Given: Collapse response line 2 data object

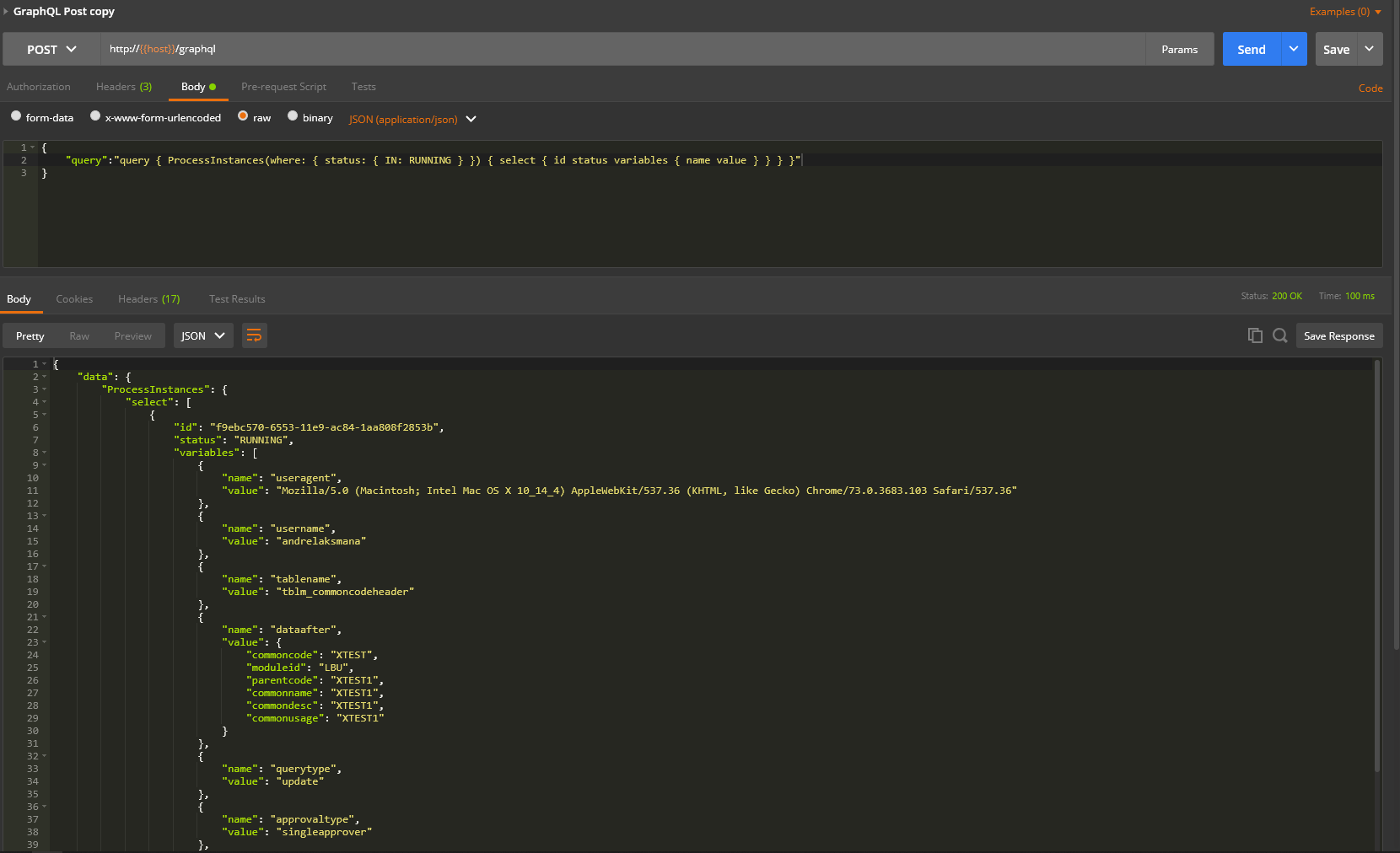Looking at the screenshot, I should 44,377.
